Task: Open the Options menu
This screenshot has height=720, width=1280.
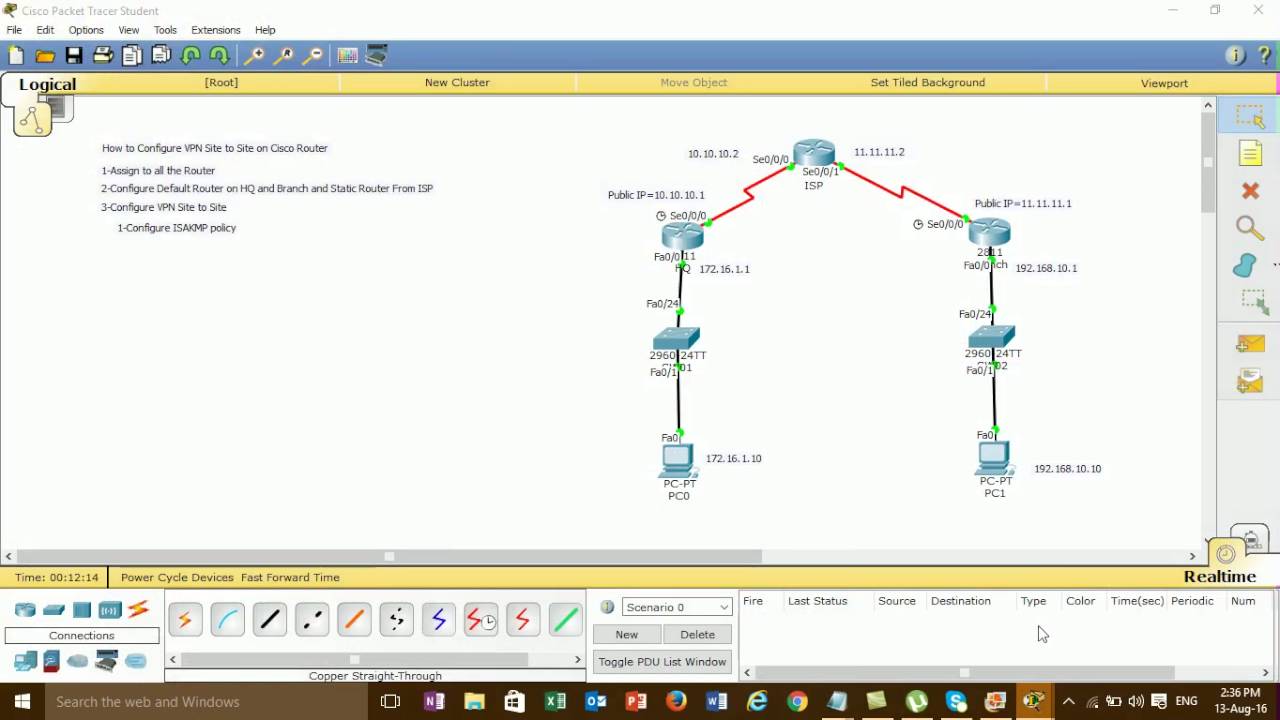Action: (86, 30)
